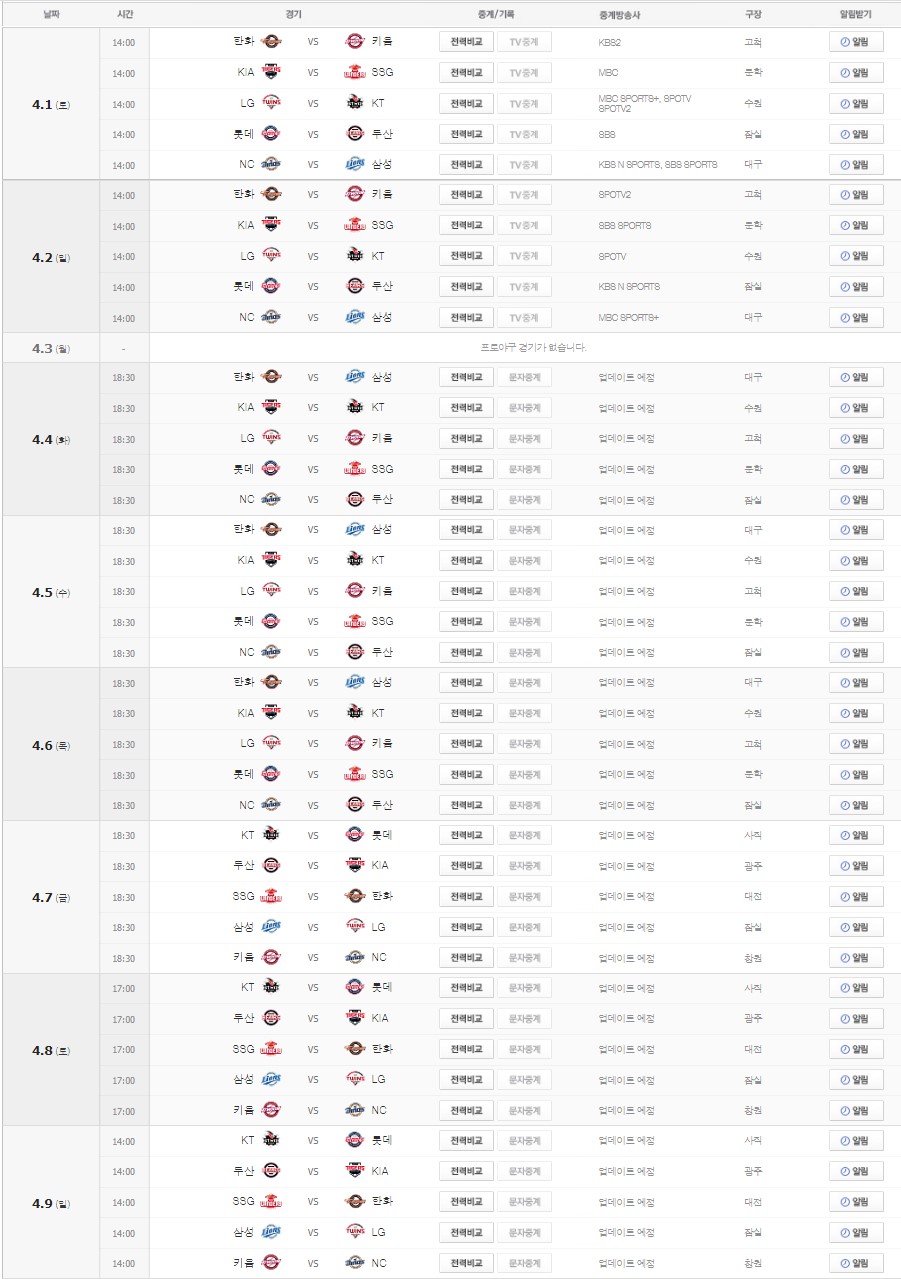
Task: Click 두산 logo in the 4.1 롯데 vs 두산 row
Action: [355, 134]
